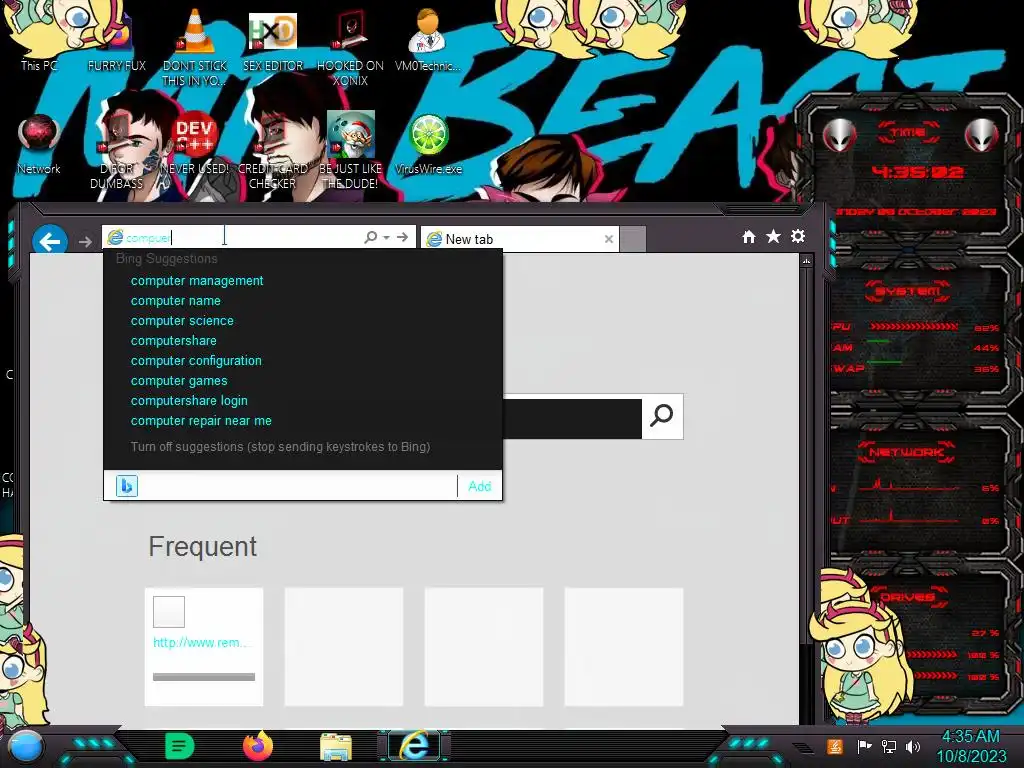This screenshot has width=1024, height=768.
Task: Open the VM0Technic desktop shortcut
Action: pos(428,39)
